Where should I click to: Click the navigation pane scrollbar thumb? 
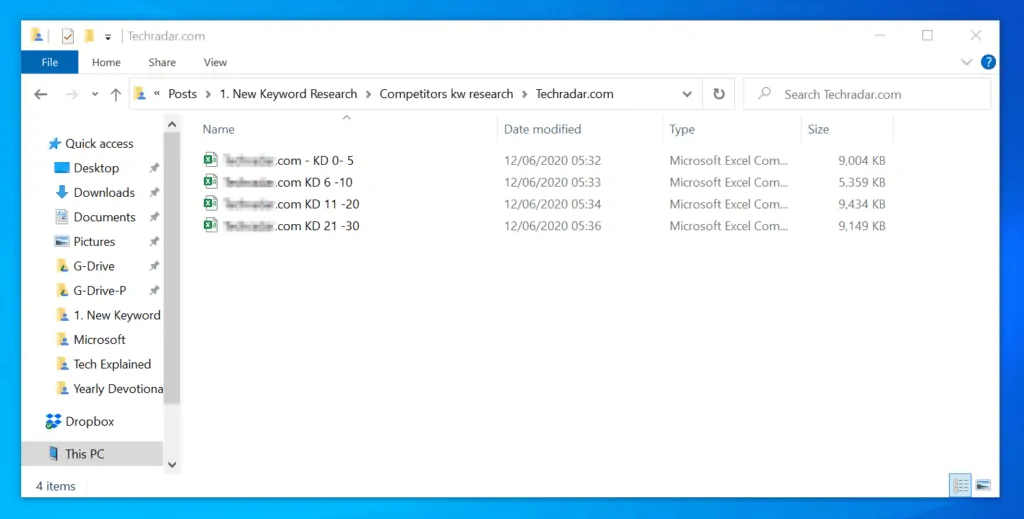[171, 270]
